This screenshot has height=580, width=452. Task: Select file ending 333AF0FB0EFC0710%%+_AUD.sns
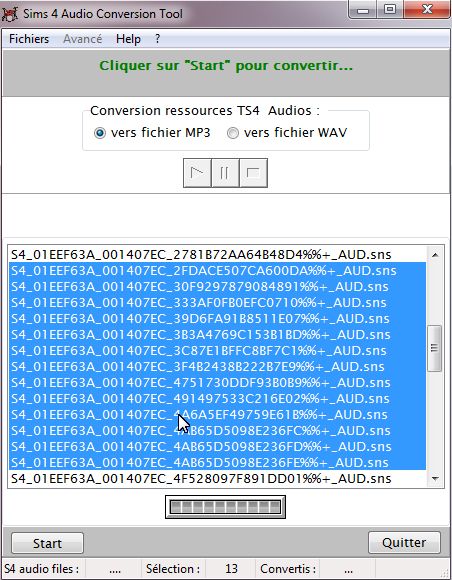coord(217,303)
